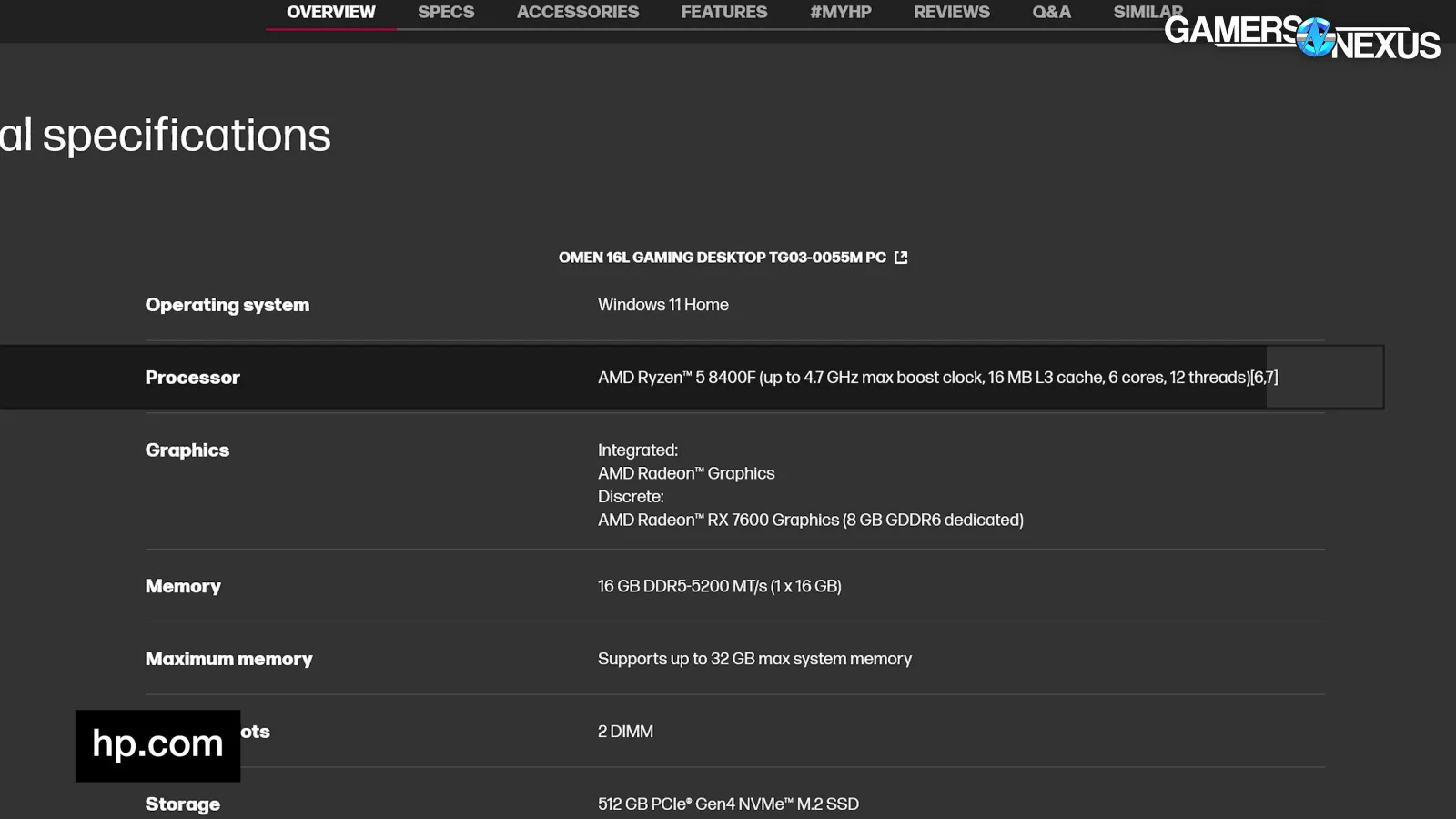Viewport: 1456px width, 819px height.
Task: Open the #MYHP tab
Action: (841, 13)
